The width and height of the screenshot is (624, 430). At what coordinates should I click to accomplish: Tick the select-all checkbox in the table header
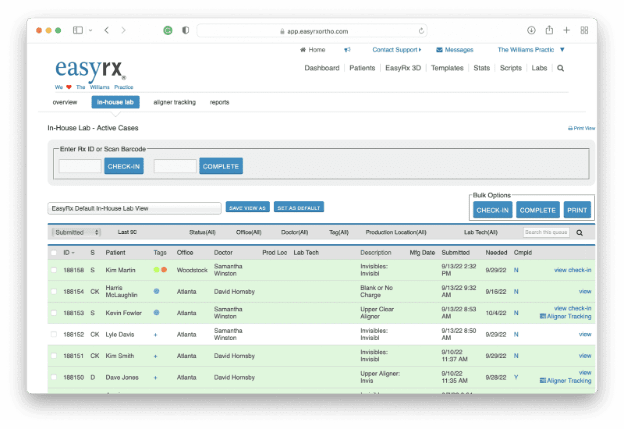54,253
